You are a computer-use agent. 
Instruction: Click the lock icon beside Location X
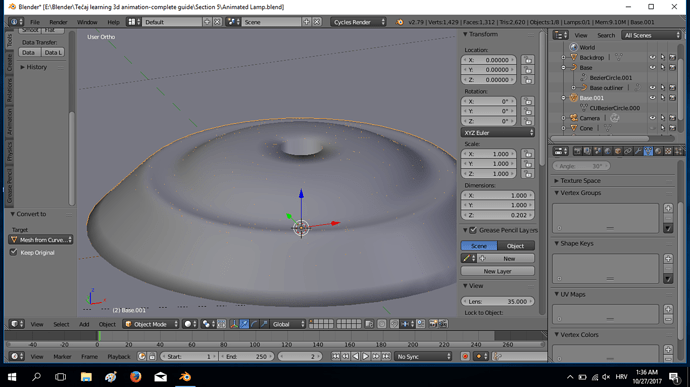coord(527,60)
